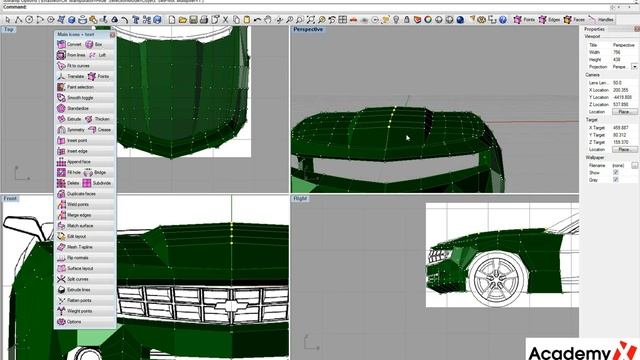Click Fit to curves

pos(73,65)
